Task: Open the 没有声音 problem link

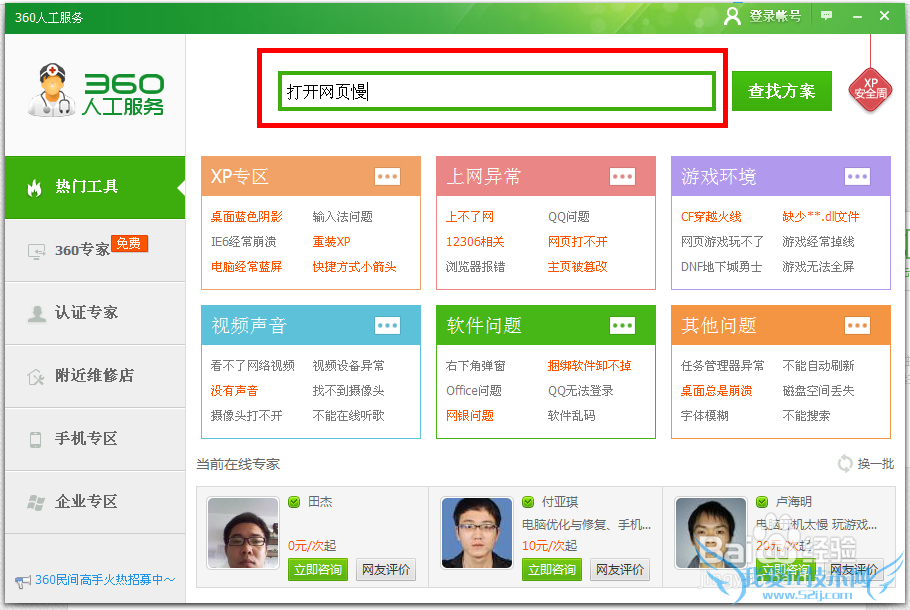Action: coord(234,391)
